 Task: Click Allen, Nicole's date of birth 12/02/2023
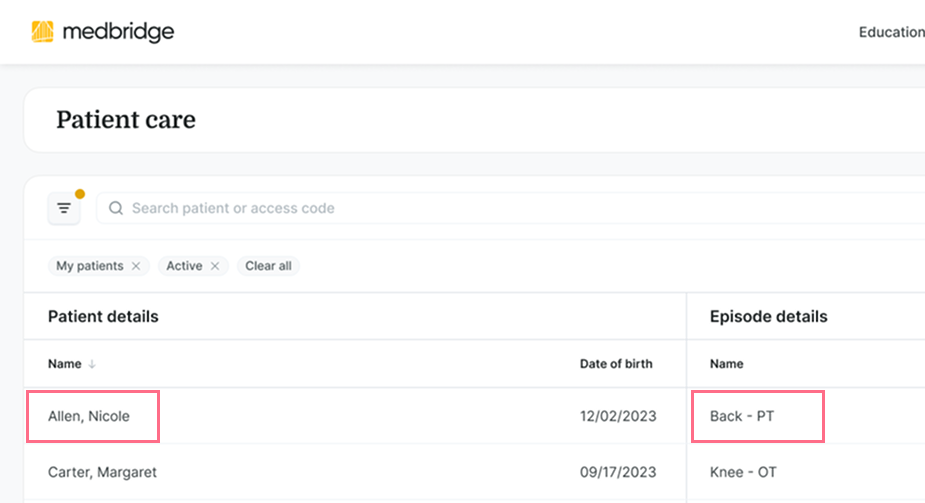(x=618, y=416)
